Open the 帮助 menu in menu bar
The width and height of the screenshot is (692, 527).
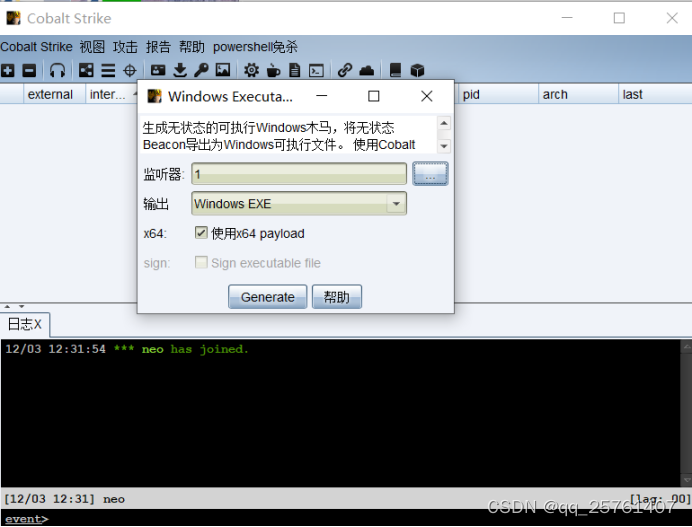tap(192, 47)
